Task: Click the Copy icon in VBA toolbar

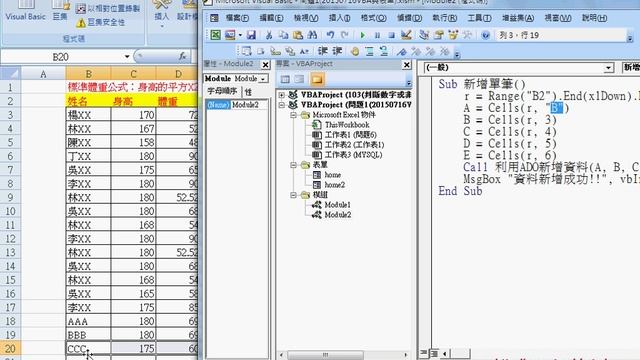Action: [283, 35]
